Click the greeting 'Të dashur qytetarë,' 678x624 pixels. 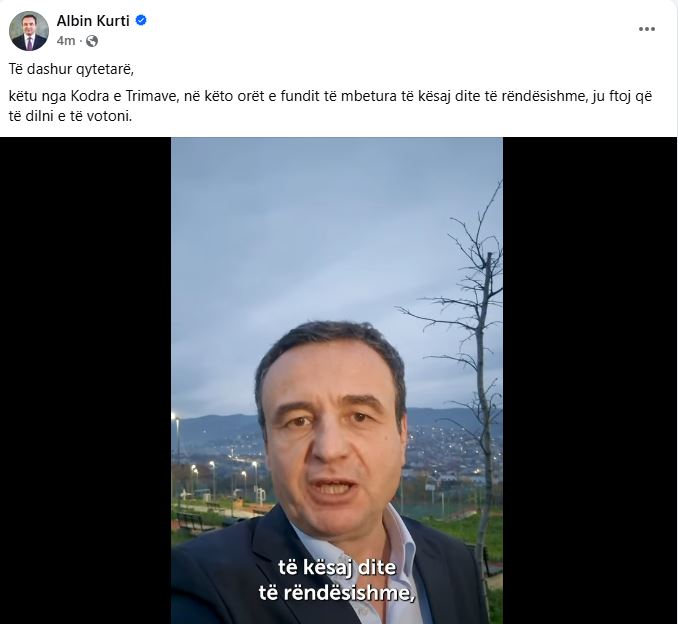71,69
